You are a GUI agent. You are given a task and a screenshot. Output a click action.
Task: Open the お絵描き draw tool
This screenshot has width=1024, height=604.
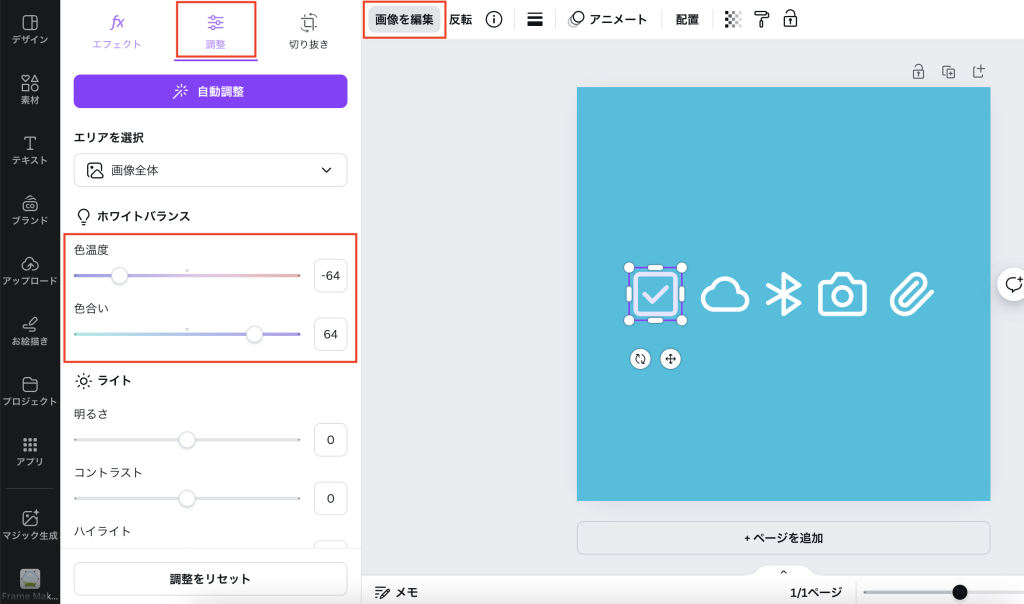(x=30, y=331)
